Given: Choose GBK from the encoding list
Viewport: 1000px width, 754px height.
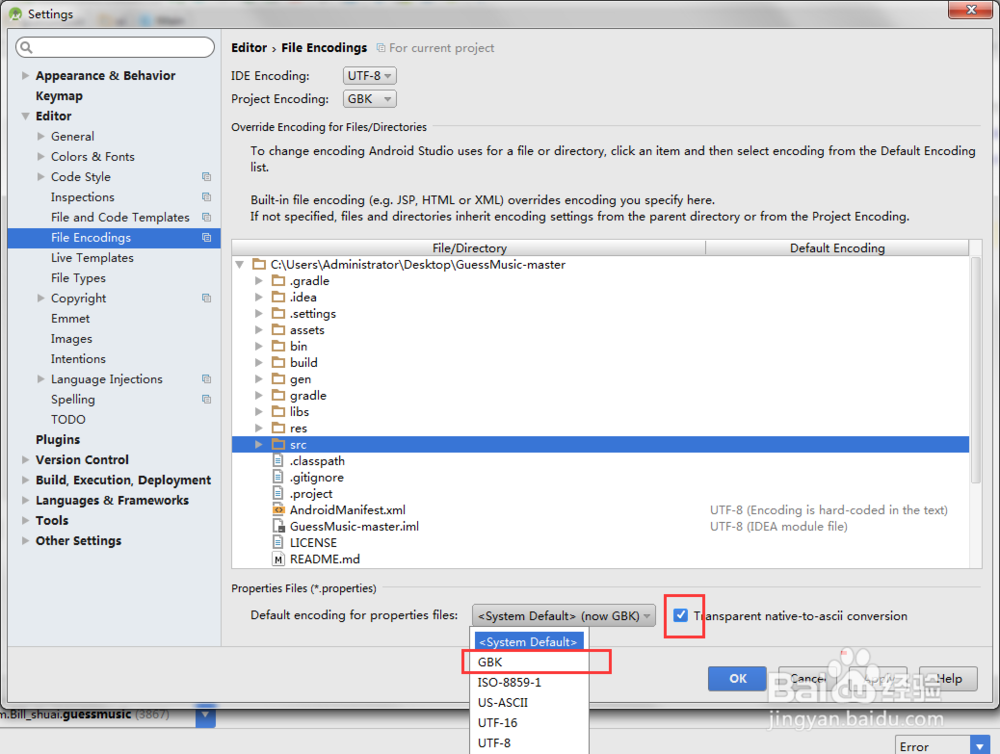Looking at the screenshot, I should (529, 662).
